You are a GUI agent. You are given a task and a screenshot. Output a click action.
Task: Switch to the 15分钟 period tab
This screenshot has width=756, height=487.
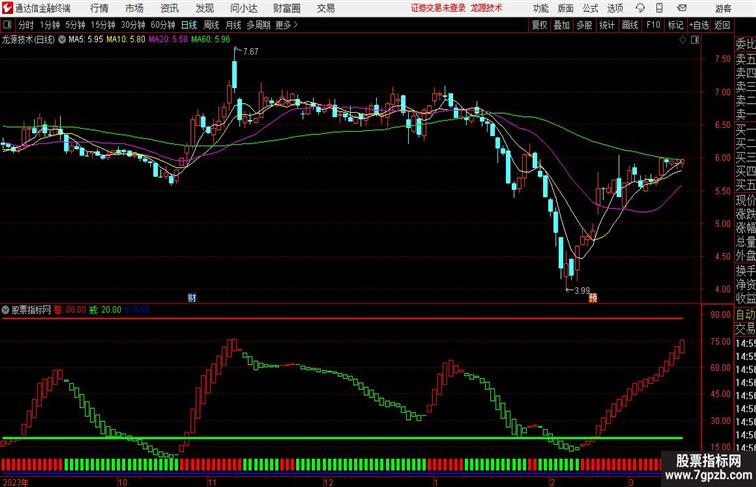(103, 25)
